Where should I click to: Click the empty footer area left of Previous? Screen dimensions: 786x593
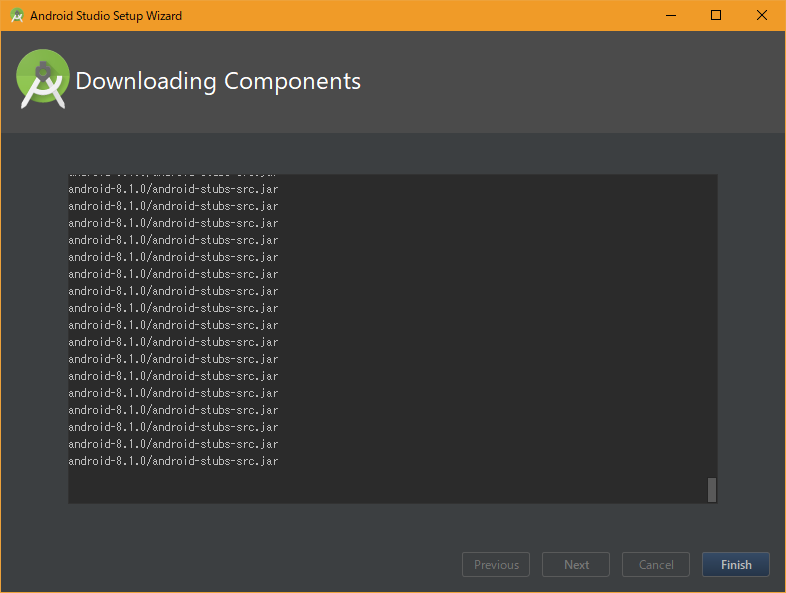[x=230, y=565]
